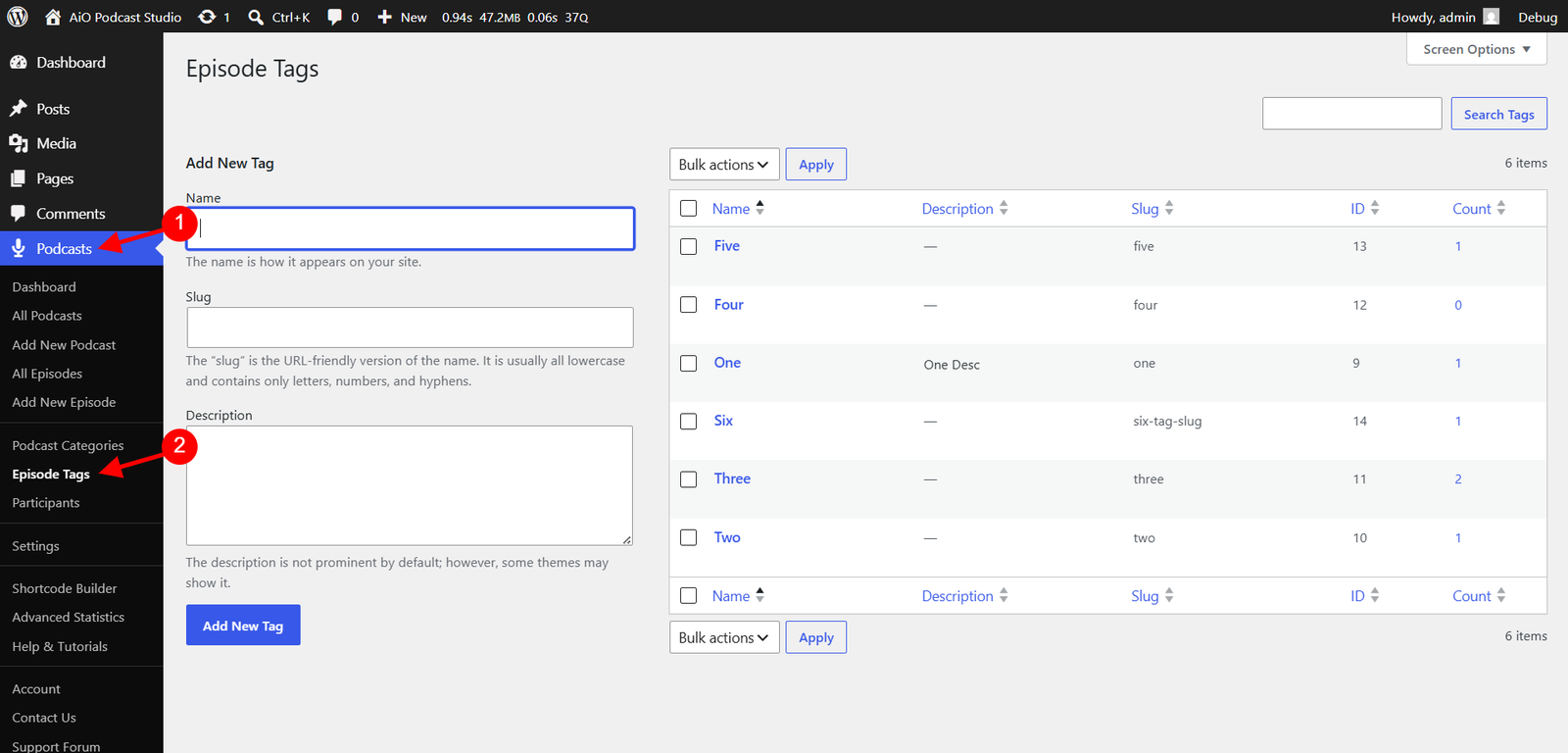This screenshot has width=1568, height=753.
Task: Check the box for tag Four
Action: 689,305
